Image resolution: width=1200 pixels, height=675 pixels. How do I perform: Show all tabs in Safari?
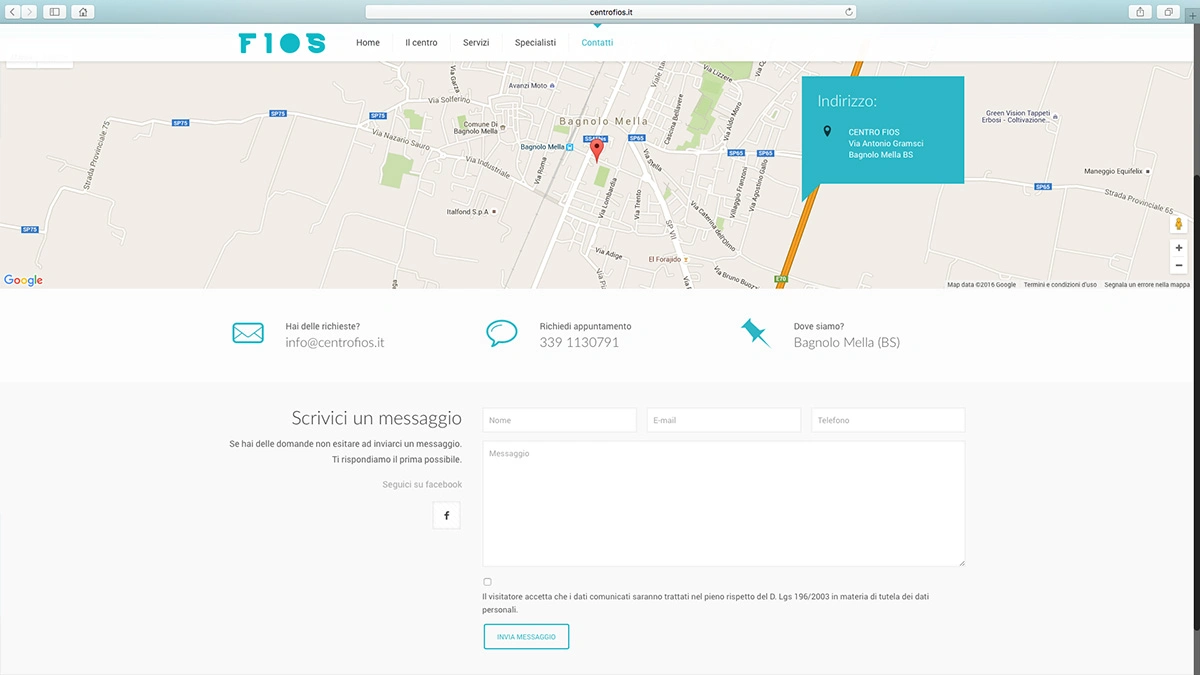coord(1168,12)
